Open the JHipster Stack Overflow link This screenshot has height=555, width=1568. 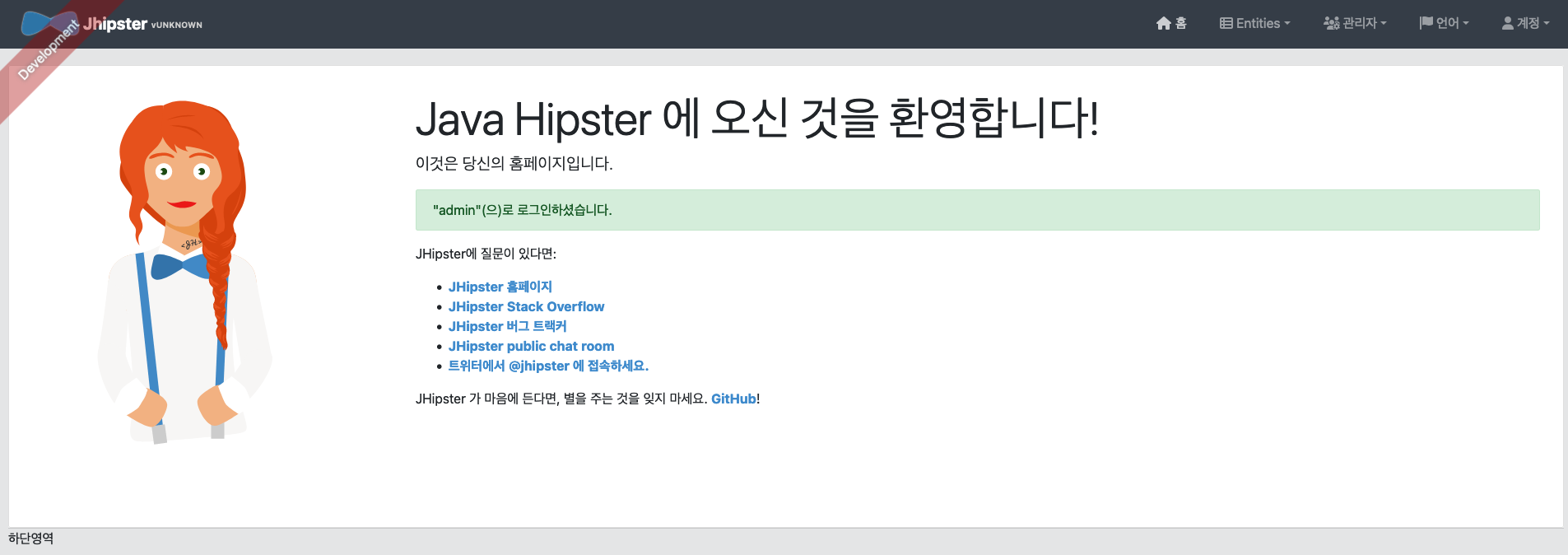[x=526, y=306]
